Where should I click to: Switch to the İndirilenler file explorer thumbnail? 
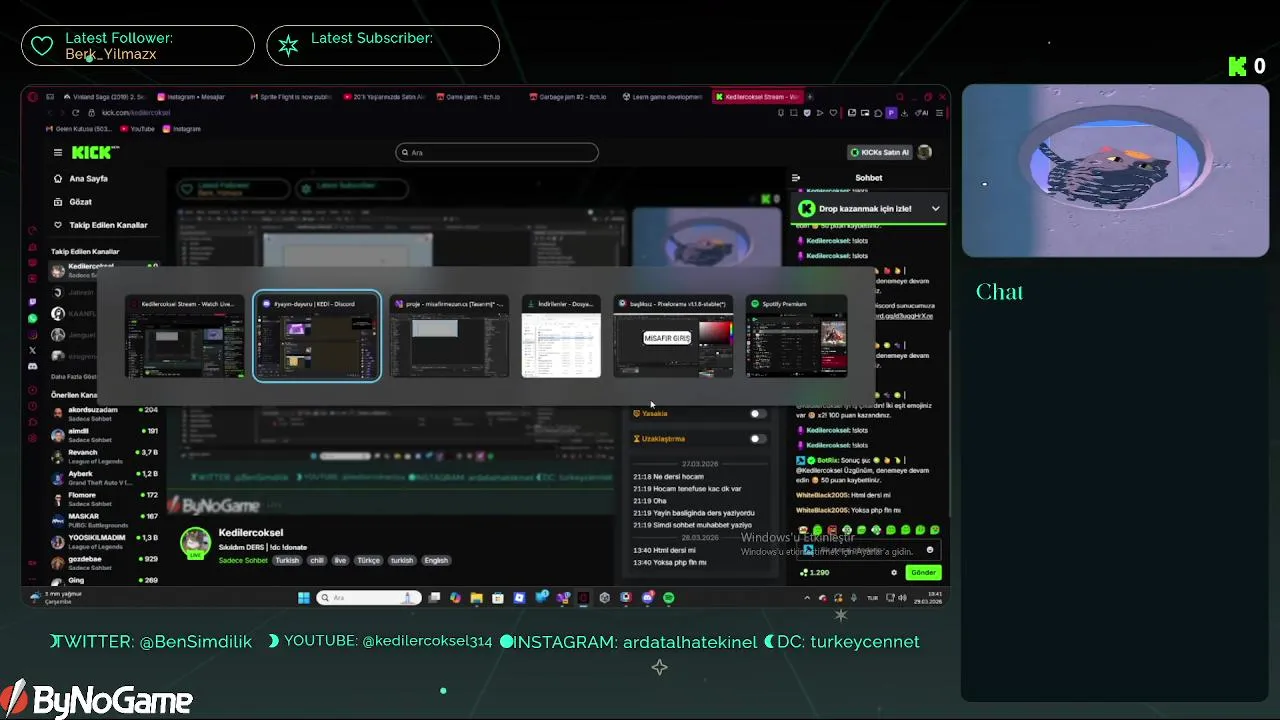pyautogui.click(x=561, y=337)
